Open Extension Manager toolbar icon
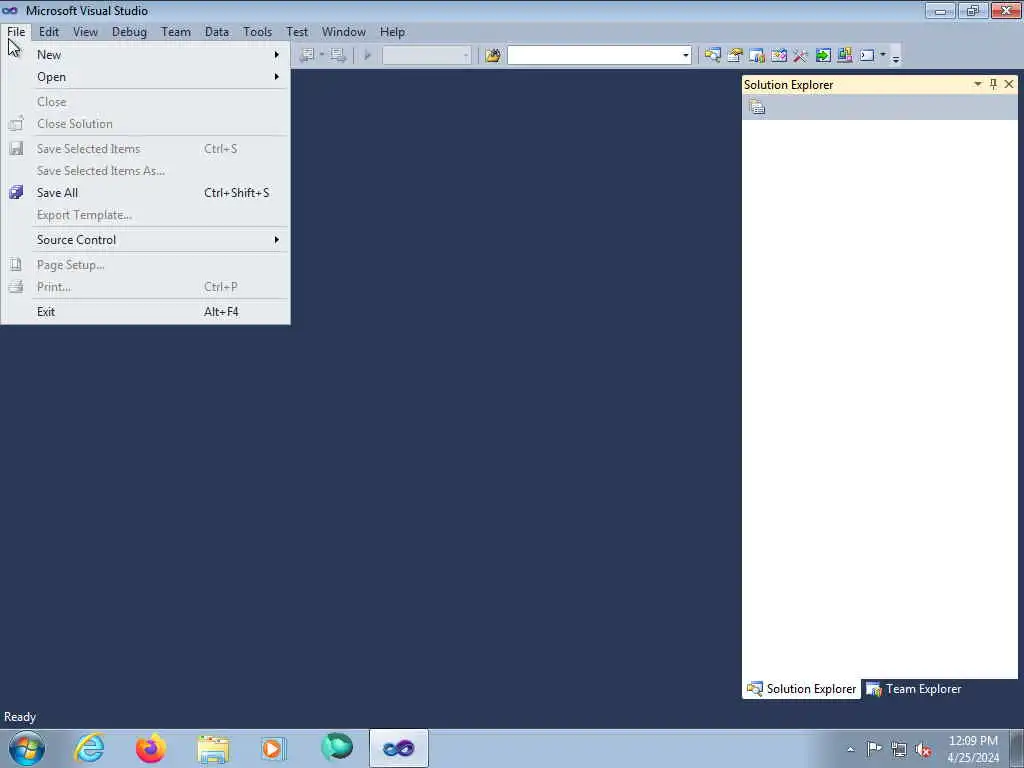 [844, 56]
